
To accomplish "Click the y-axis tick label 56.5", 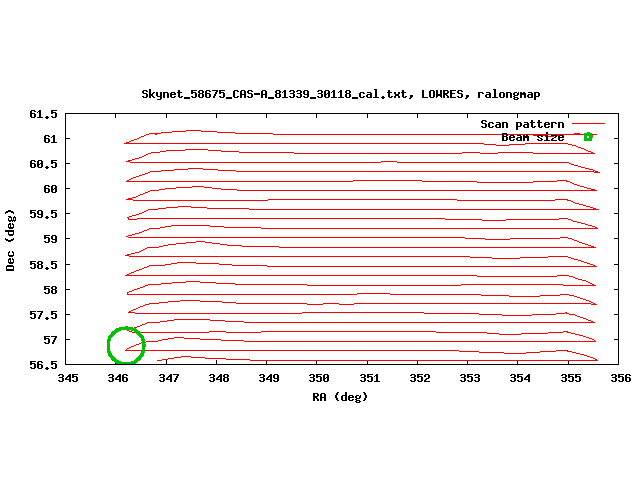I will pos(43,365).
